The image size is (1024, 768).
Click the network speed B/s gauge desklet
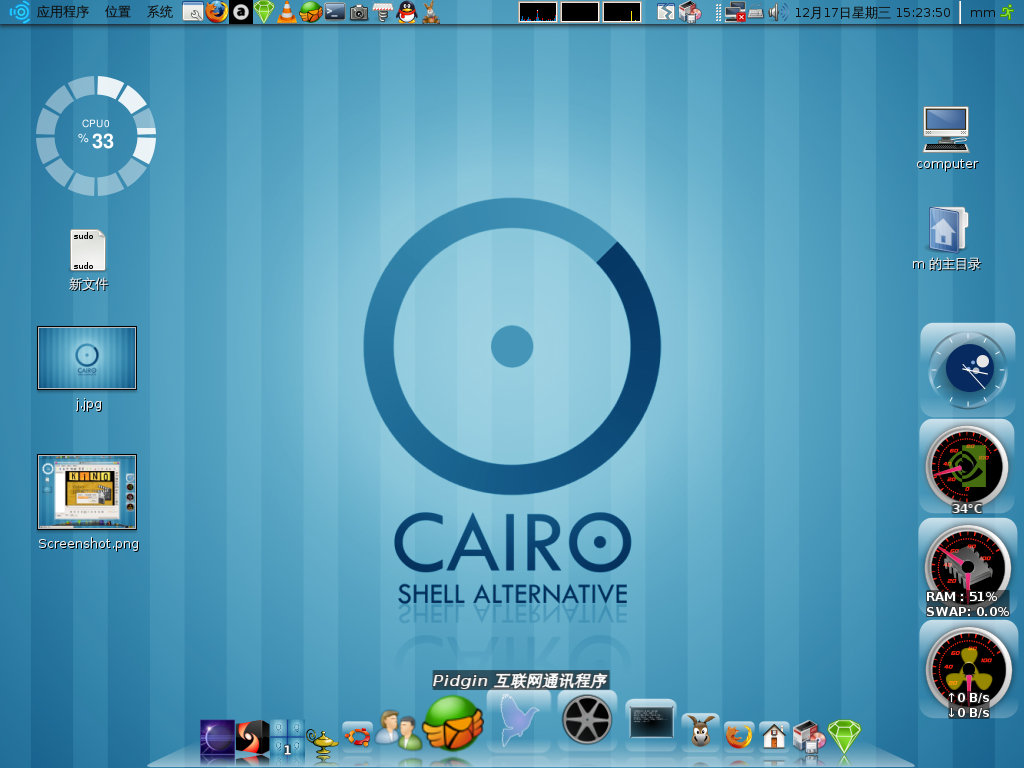point(968,669)
